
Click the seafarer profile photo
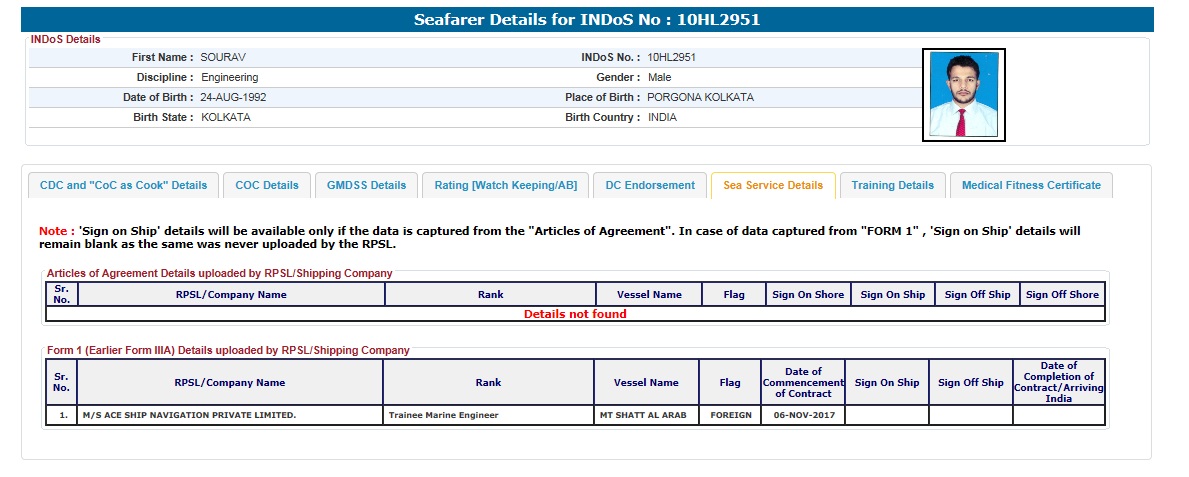[x=963, y=95]
